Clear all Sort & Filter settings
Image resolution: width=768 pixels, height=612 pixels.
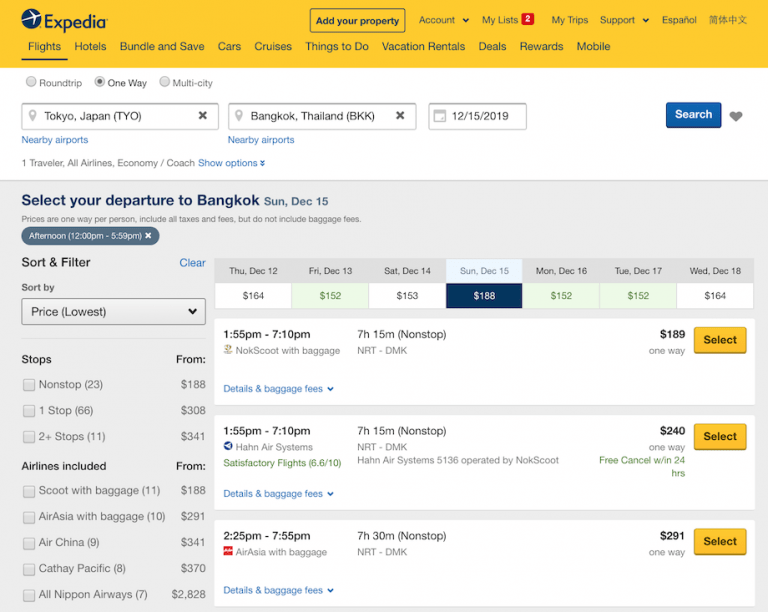[192, 263]
